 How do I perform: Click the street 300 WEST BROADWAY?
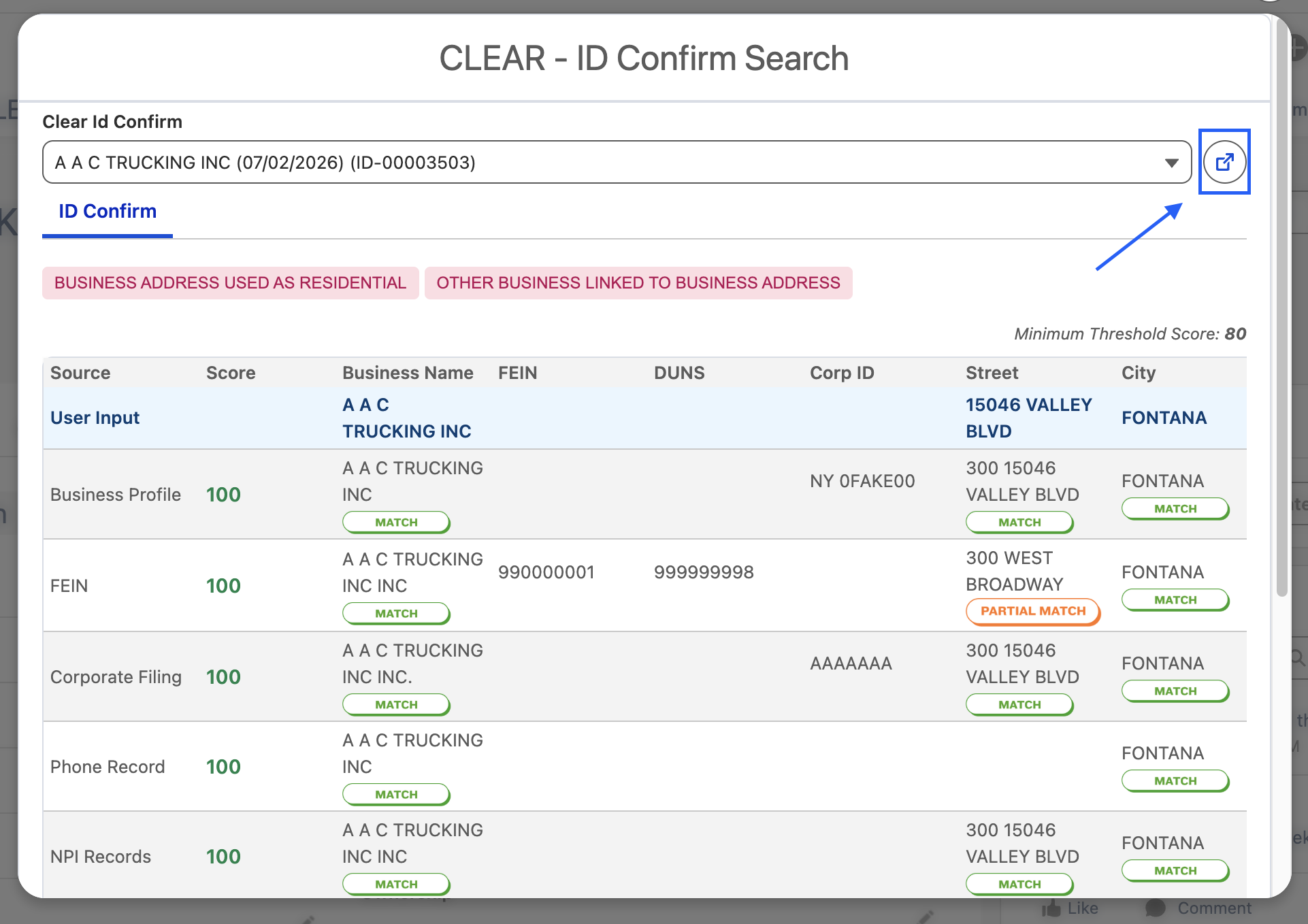[x=1014, y=572]
